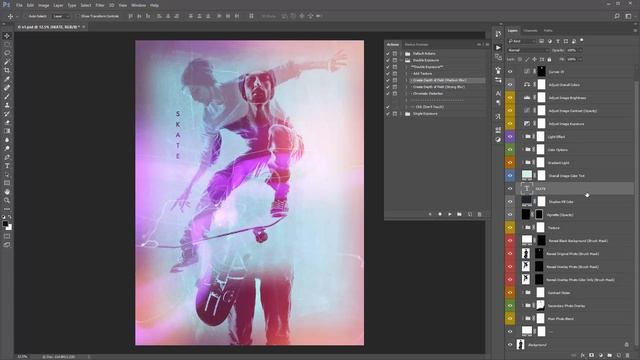Open the Actions play icon in the side dock
The image size is (640, 360).
(498, 47)
